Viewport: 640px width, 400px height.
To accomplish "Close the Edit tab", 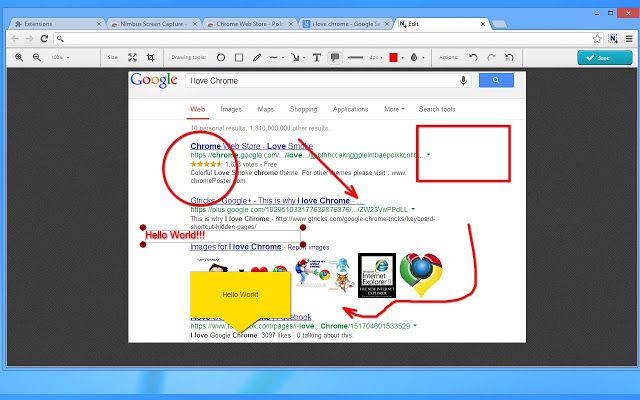I will 483,24.
